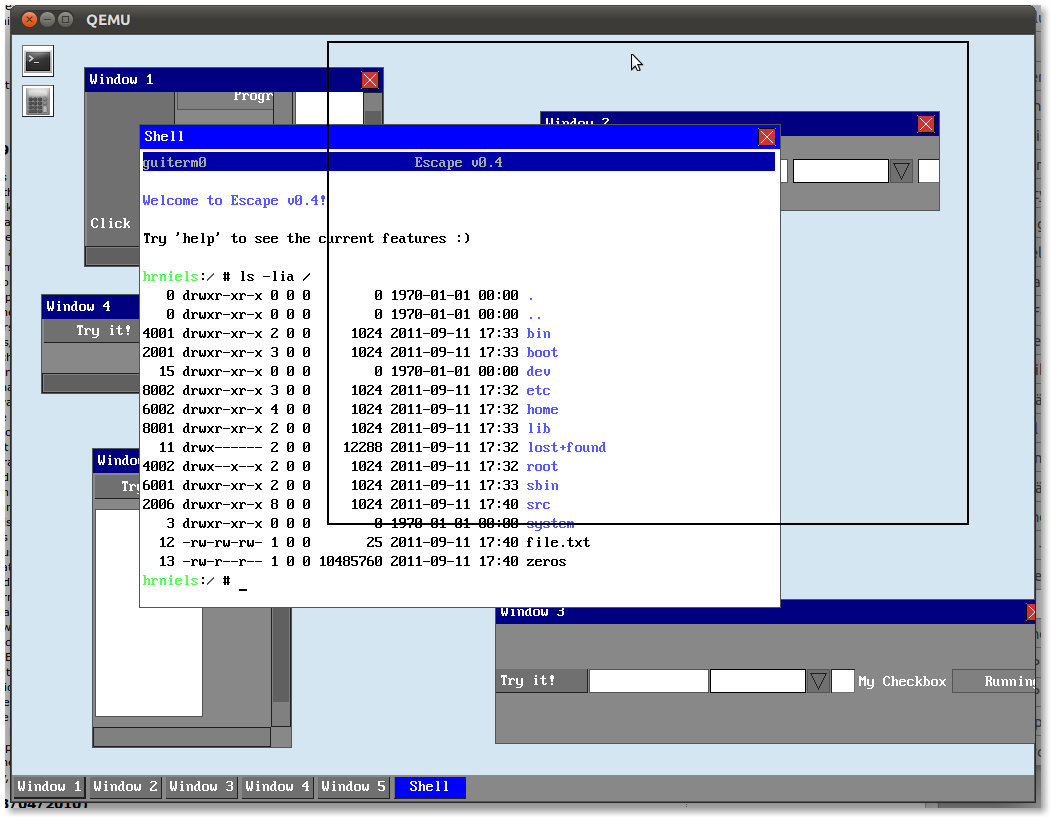Open the combo box arrow in Window 2
The height and width of the screenshot is (817, 1050).
point(902,171)
